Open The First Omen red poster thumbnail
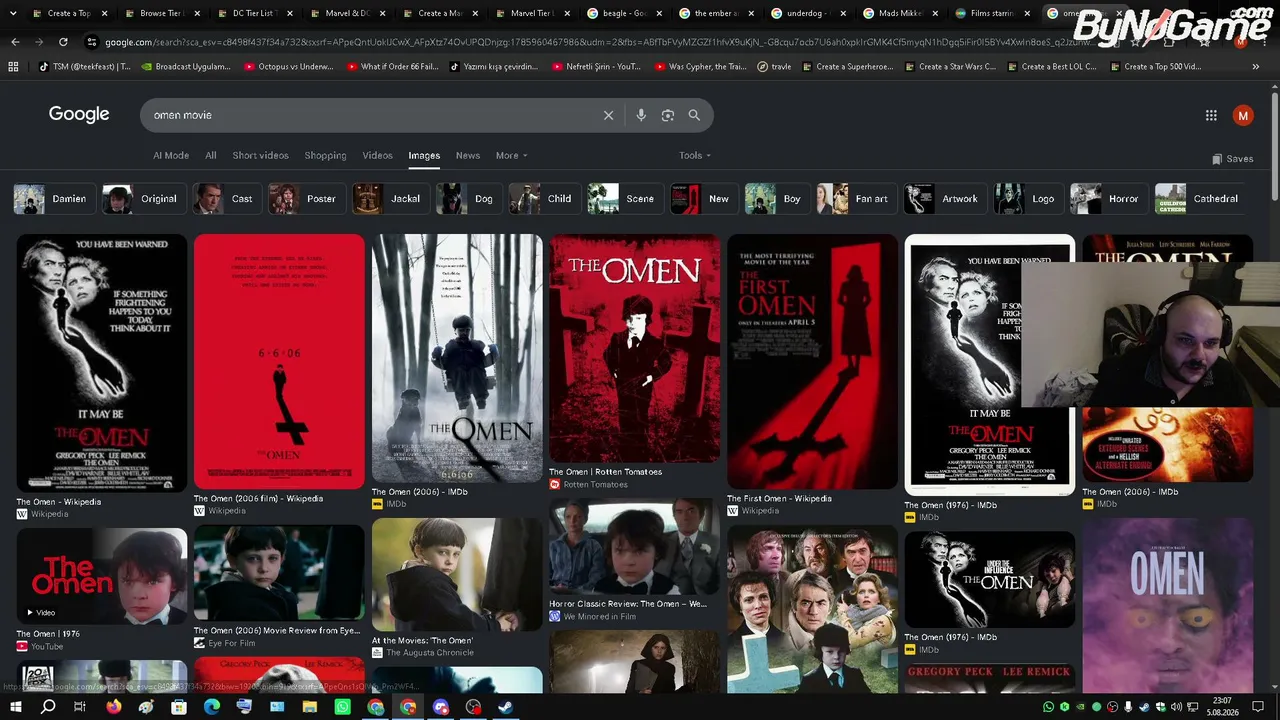The height and width of the screenshot is (720, 1280). point(812,362)
